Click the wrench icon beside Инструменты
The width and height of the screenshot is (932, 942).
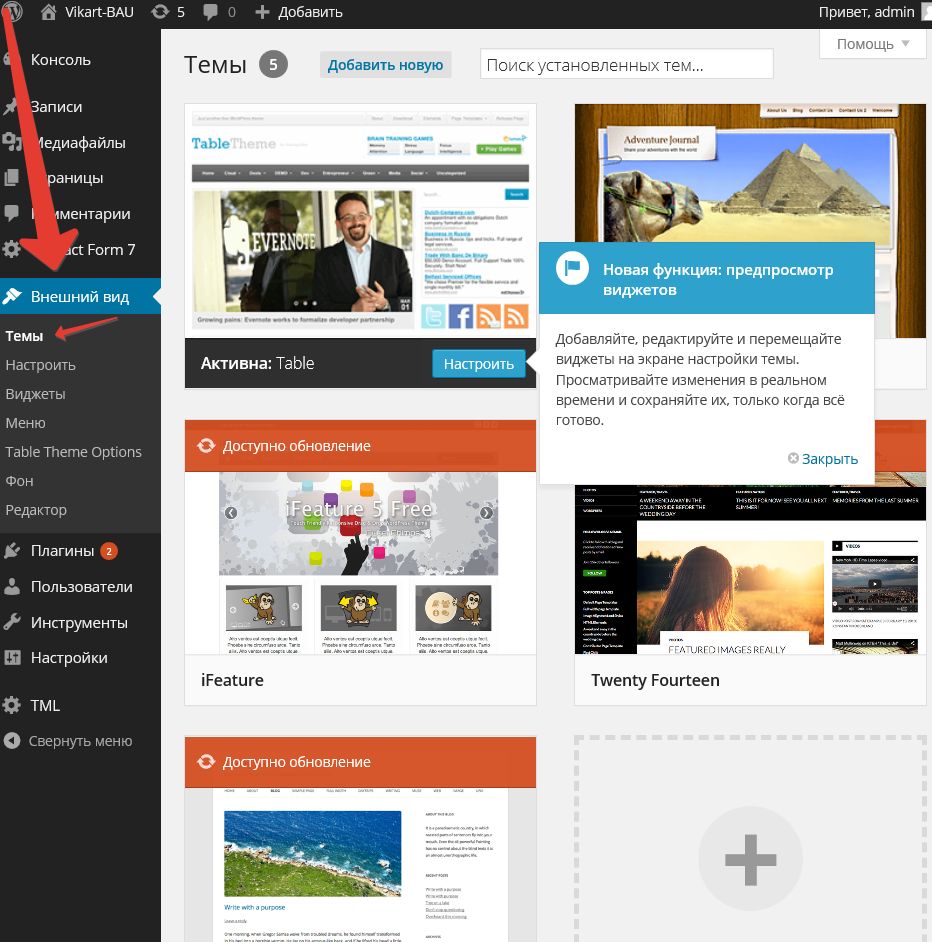click(x=12, y=622)
